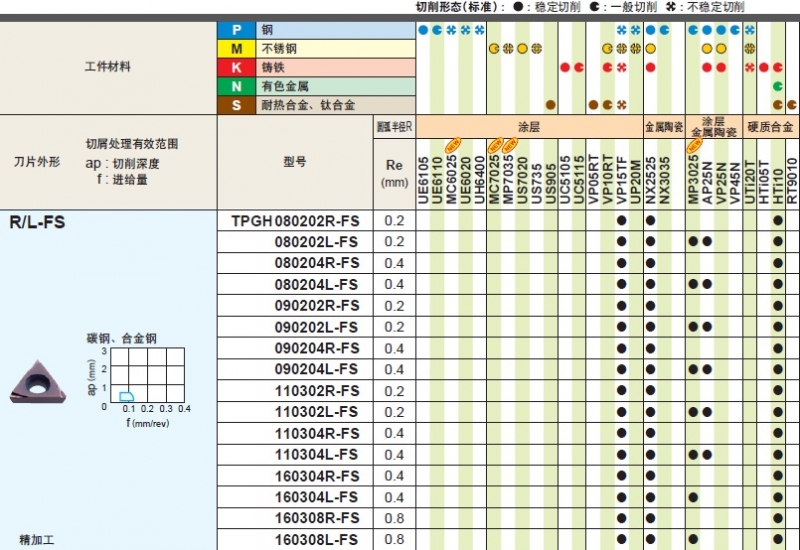This screenshot has width=800, height=550.
Task: Click the 涂层金属陶瓷 grade group header
Action: (x=714, y=127)
